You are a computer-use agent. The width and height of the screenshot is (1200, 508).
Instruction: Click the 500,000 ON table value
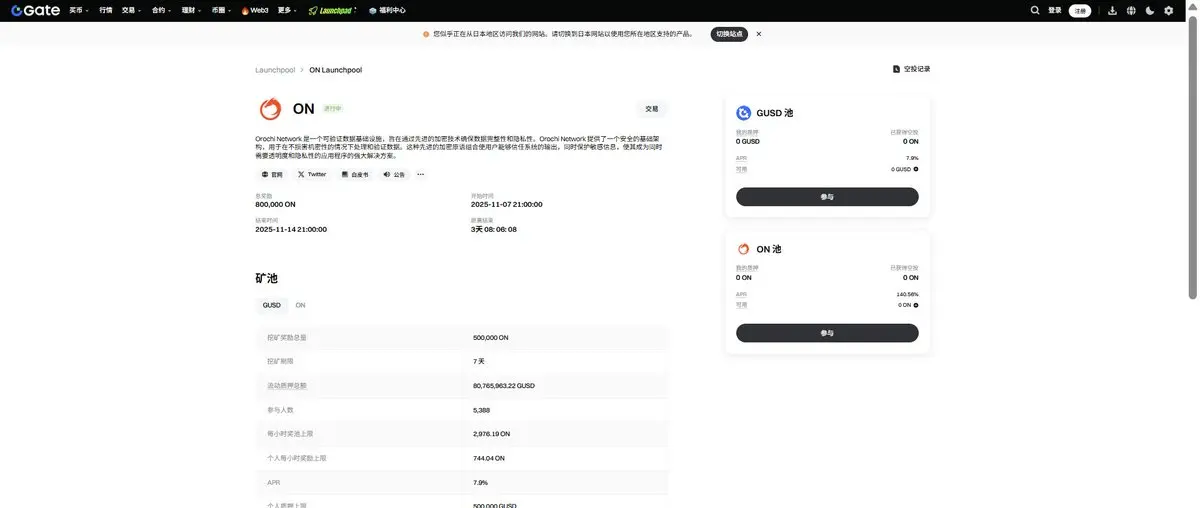click(491, 338)
